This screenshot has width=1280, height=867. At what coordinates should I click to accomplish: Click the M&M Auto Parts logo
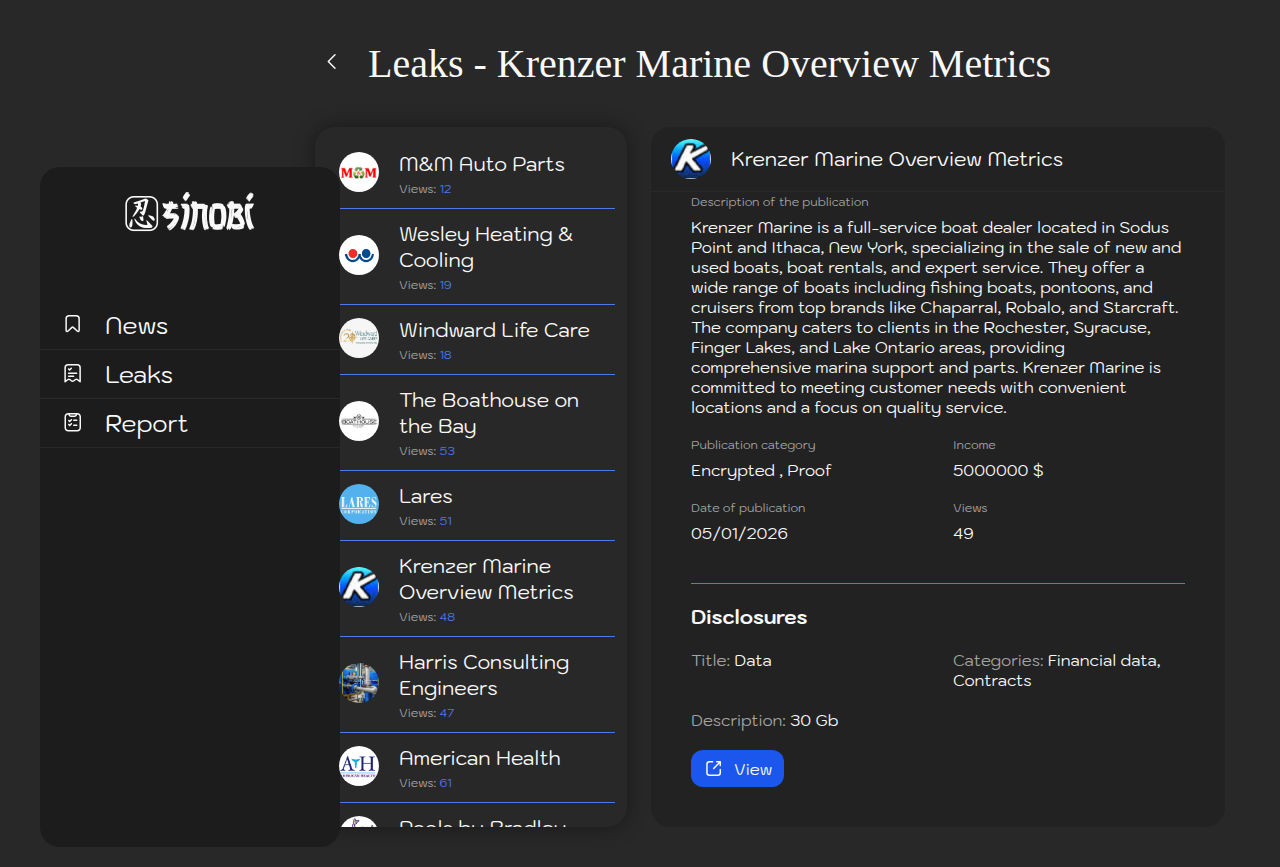359,172
